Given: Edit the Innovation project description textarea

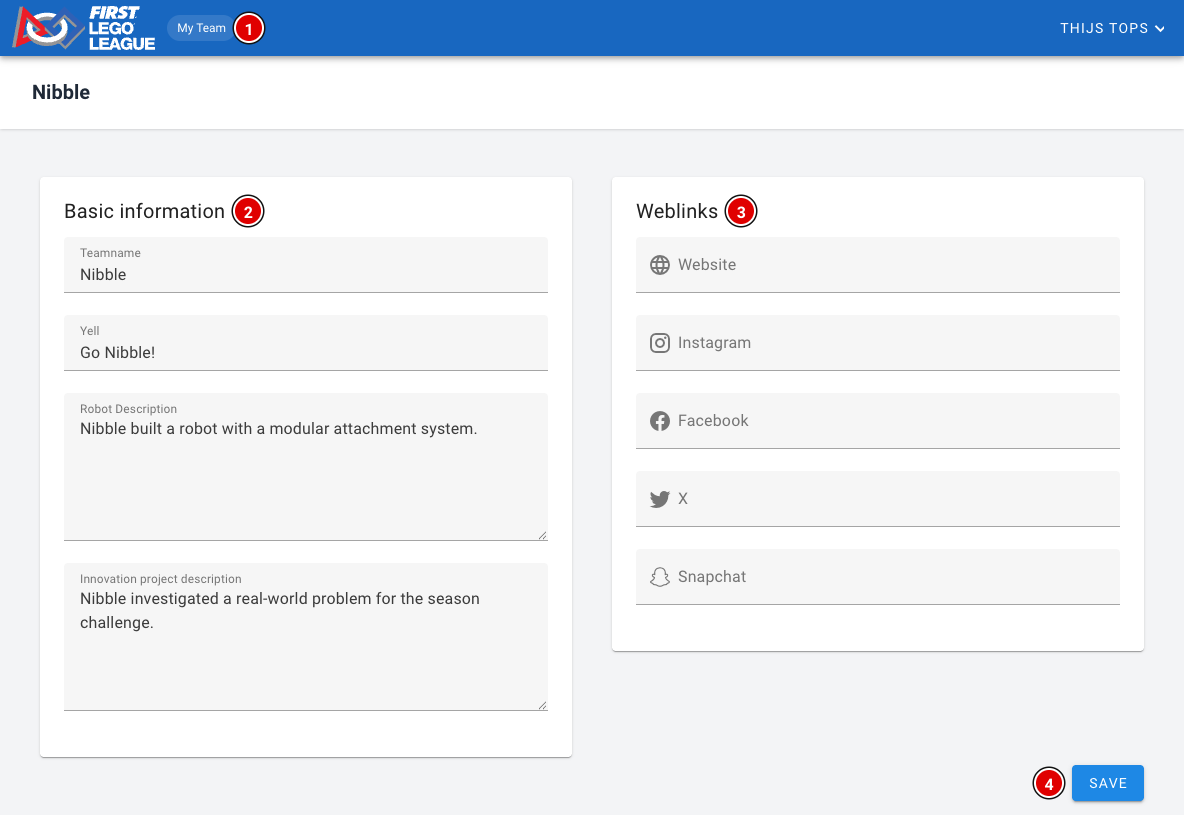Looking at the screenshot, I should click(x=306, y=637).
